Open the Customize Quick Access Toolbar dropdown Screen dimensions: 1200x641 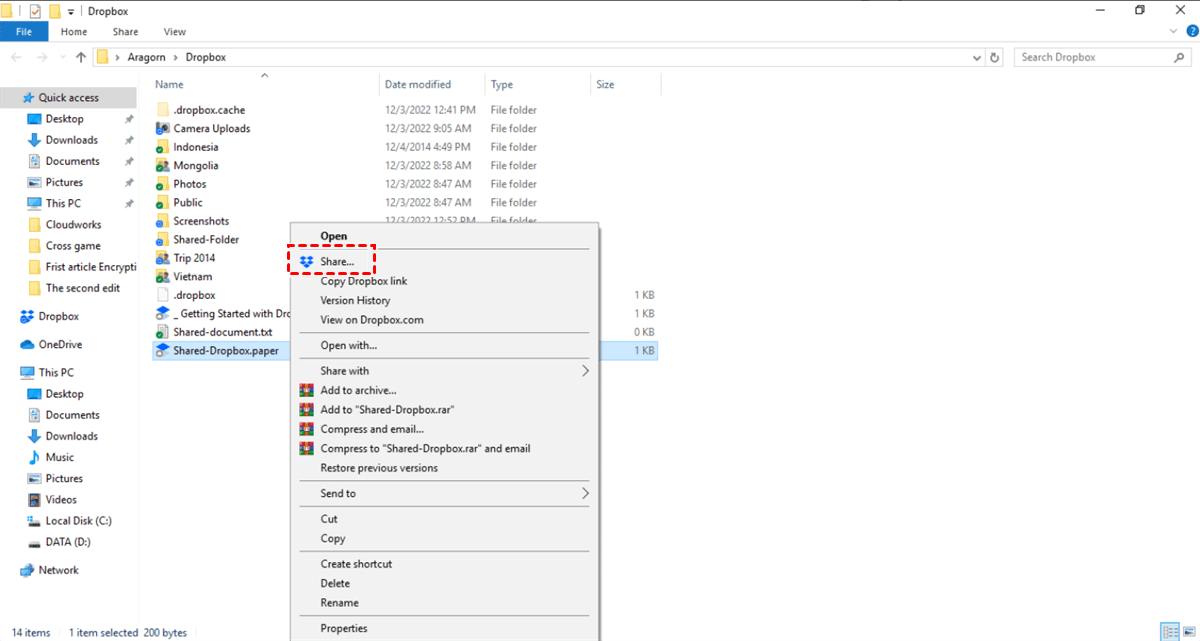pos(71,11)
